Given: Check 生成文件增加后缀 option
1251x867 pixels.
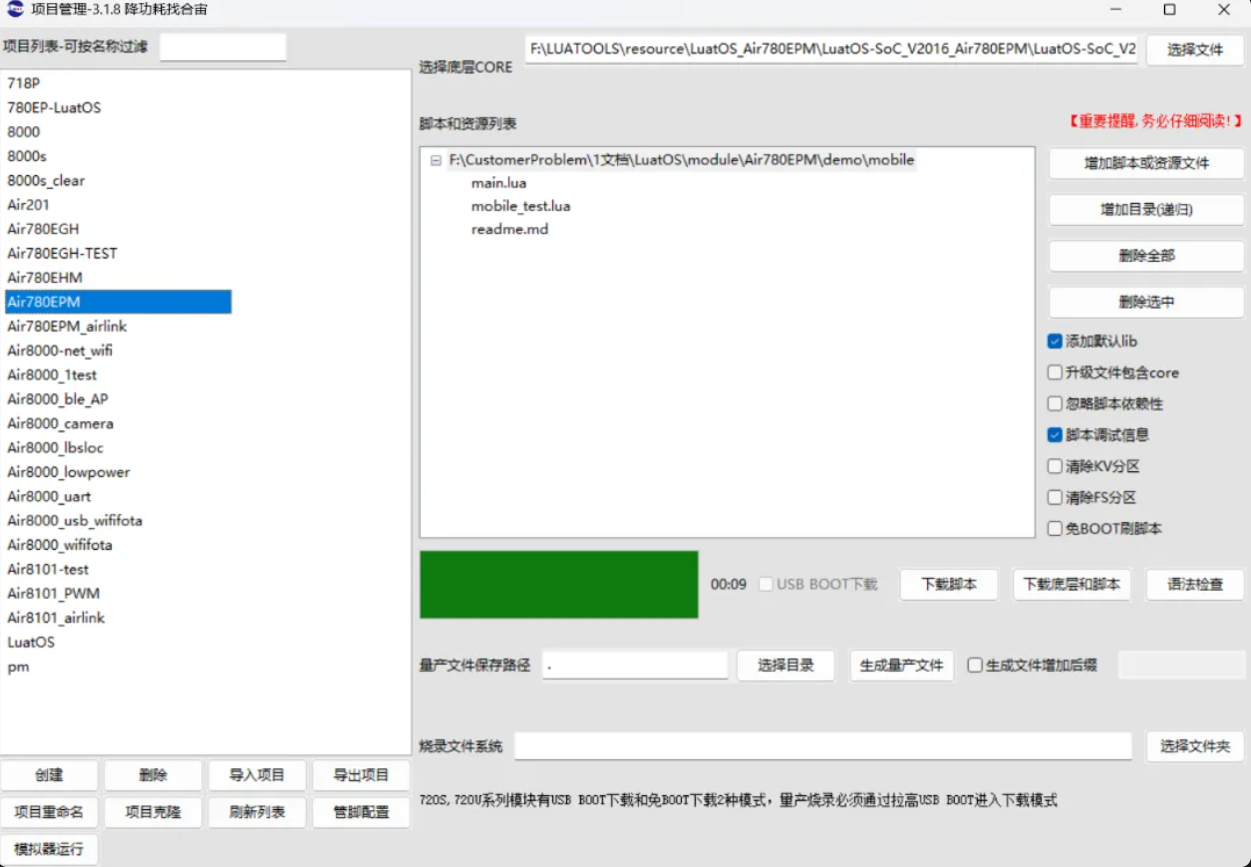Looking at the screenshot, I should (x=975, y=665).
